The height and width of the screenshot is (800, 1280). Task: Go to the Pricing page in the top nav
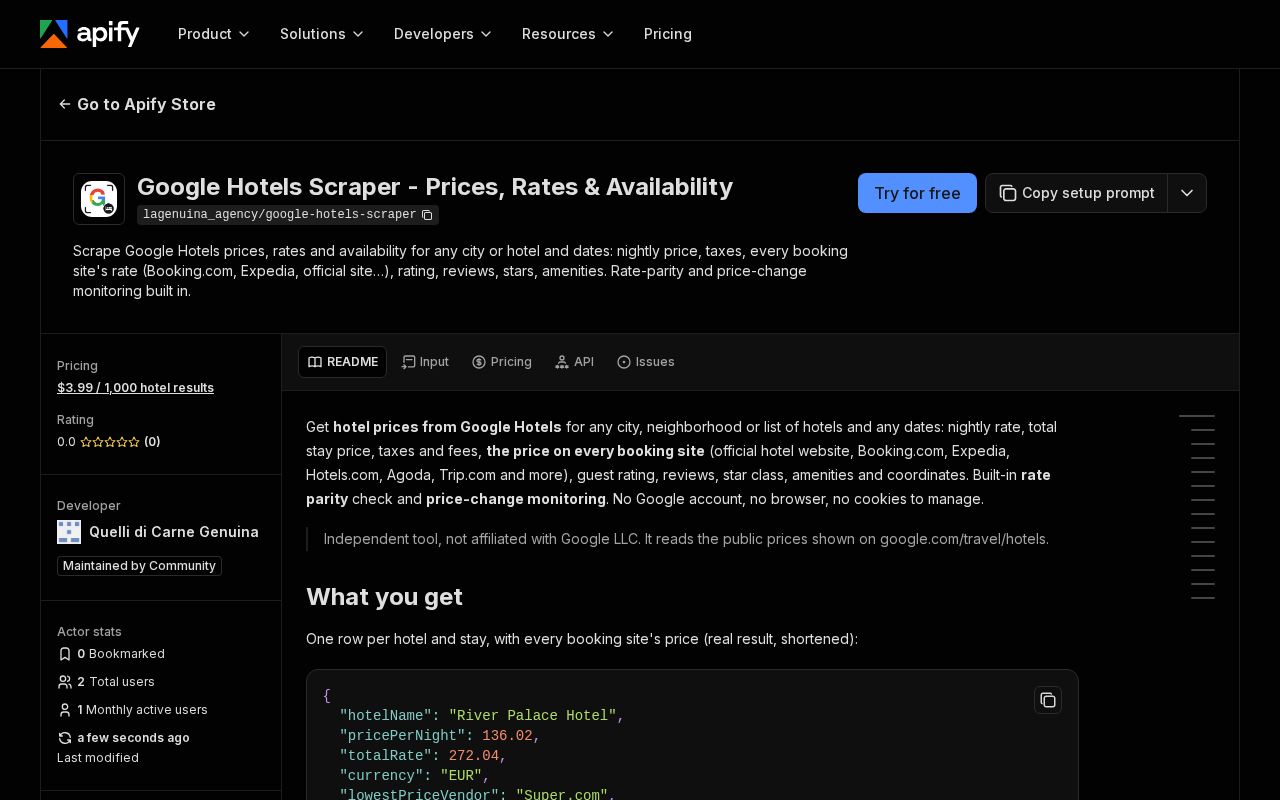pos(668,34)
